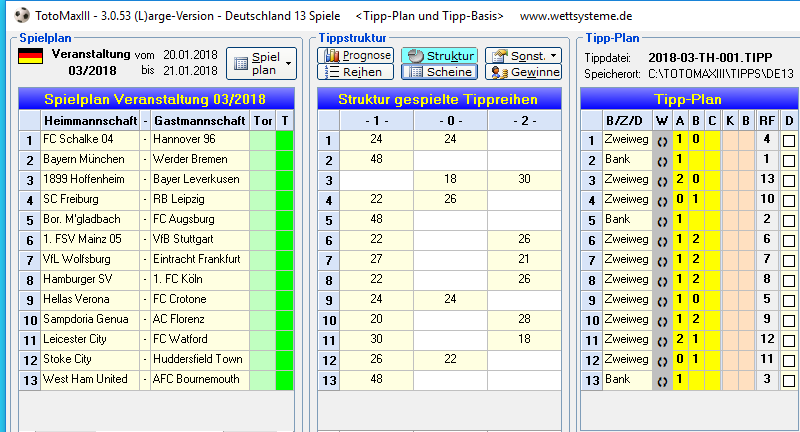Click the Gastmannschaft column header
Screen dimensions: 800x432
[199, 121]
